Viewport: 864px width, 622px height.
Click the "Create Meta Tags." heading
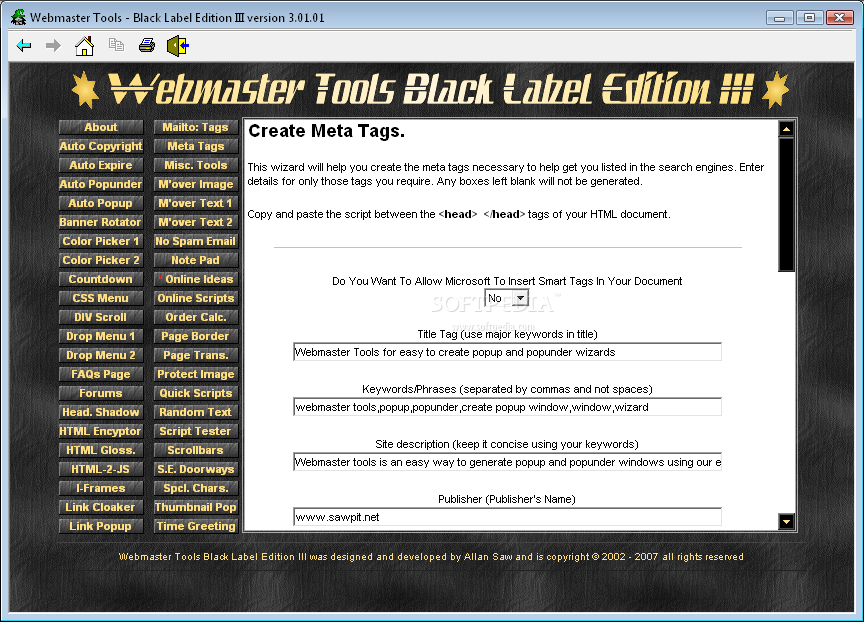[x=327, y=131]
